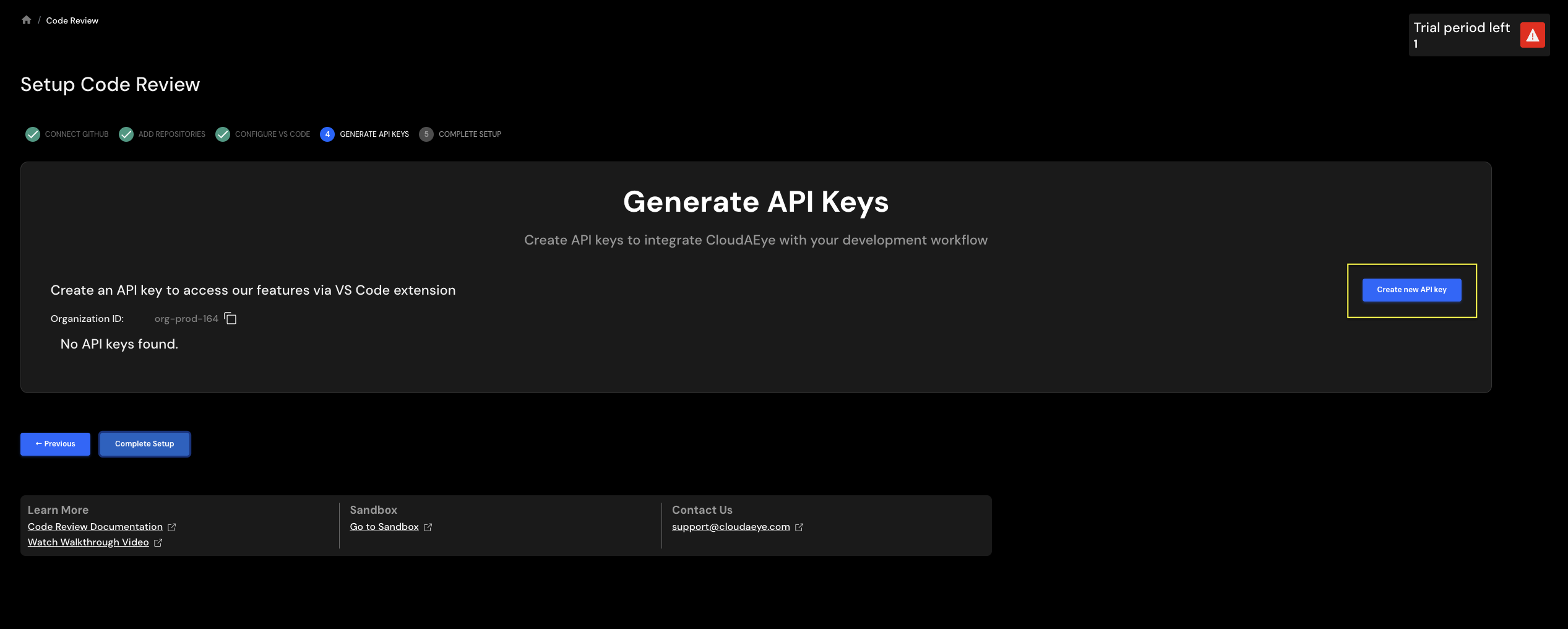
Task: Select the Connect GitHub step checkmark
Action: (x=33, y=134)
